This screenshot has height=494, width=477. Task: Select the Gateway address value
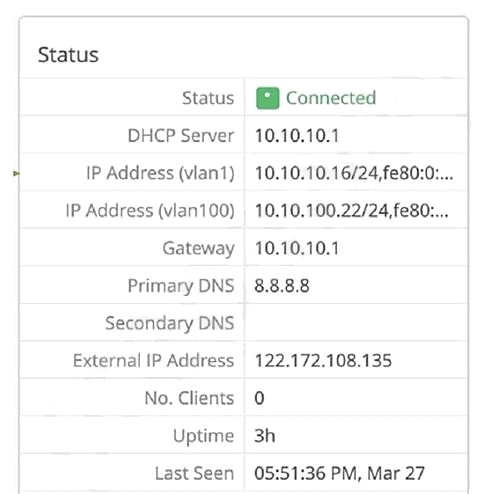pos(297,248)
